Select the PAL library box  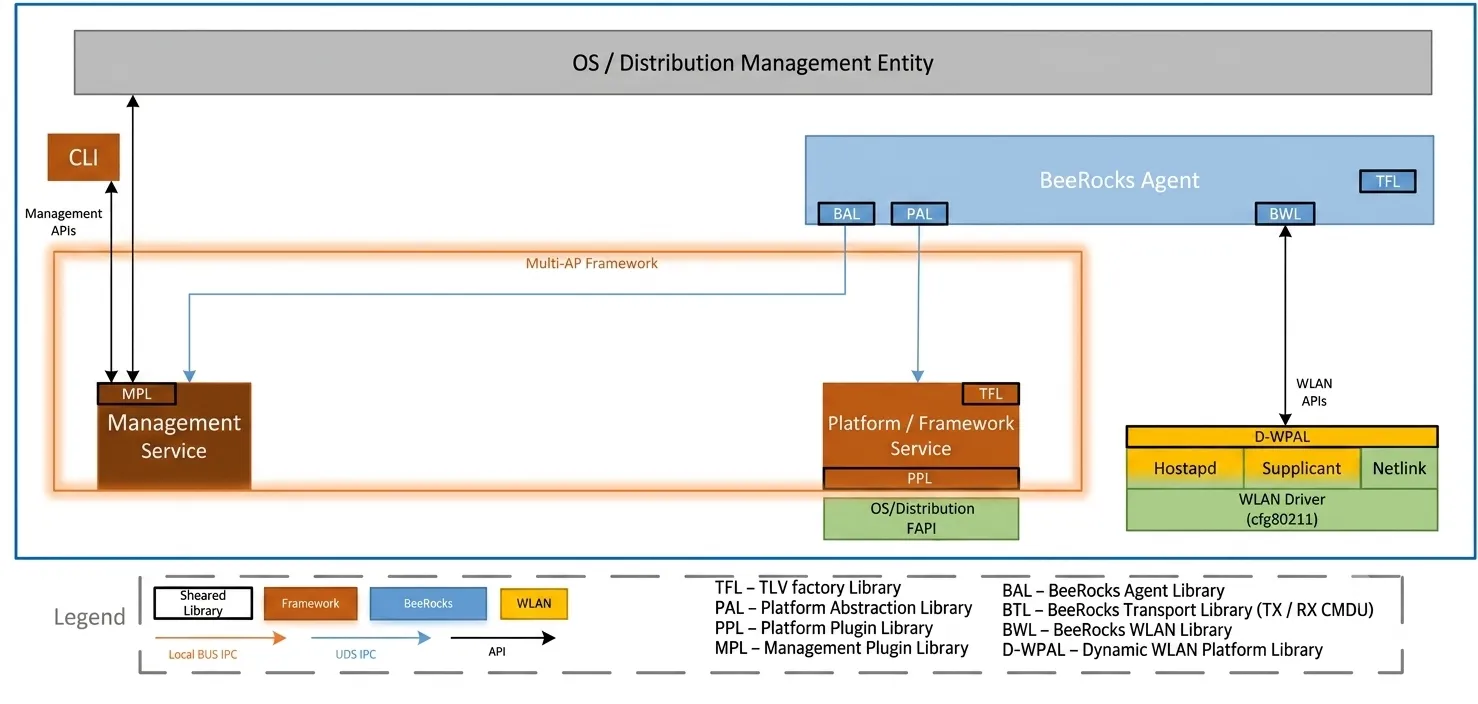[918, 213]
